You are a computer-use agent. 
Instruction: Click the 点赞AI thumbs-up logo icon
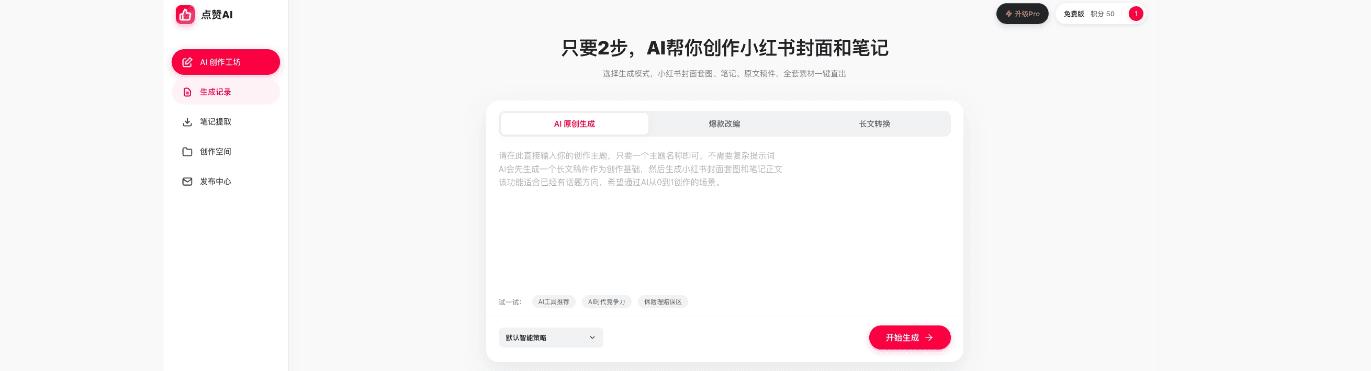pyautogui.click(x=185, y=14)
